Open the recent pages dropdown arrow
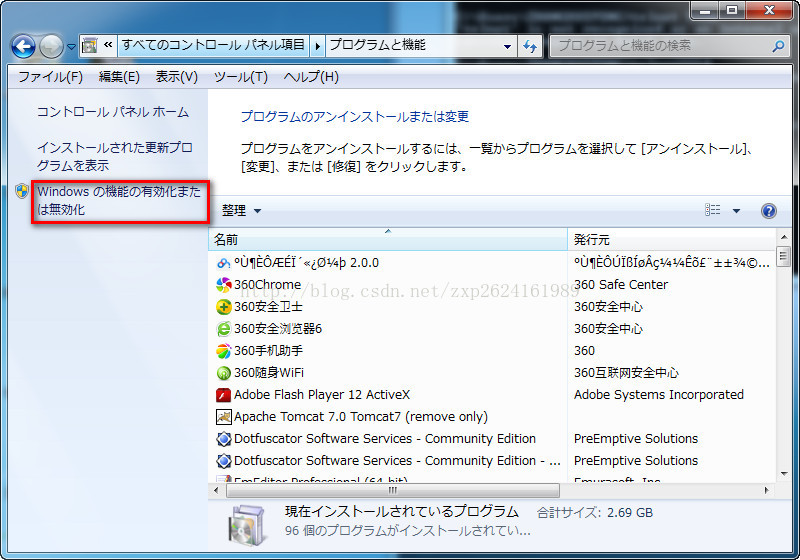 [71, 47]
